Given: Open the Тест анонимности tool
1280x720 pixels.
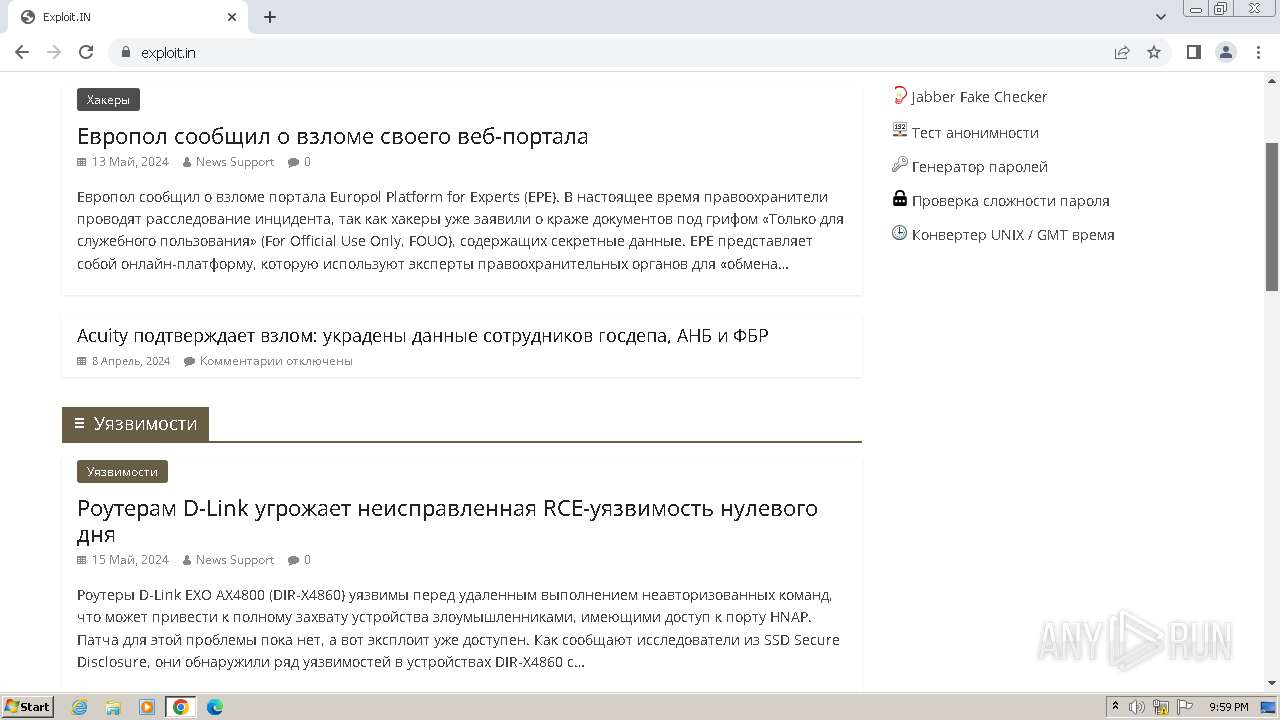Looking at the screenshot, I should coord(975,133).
